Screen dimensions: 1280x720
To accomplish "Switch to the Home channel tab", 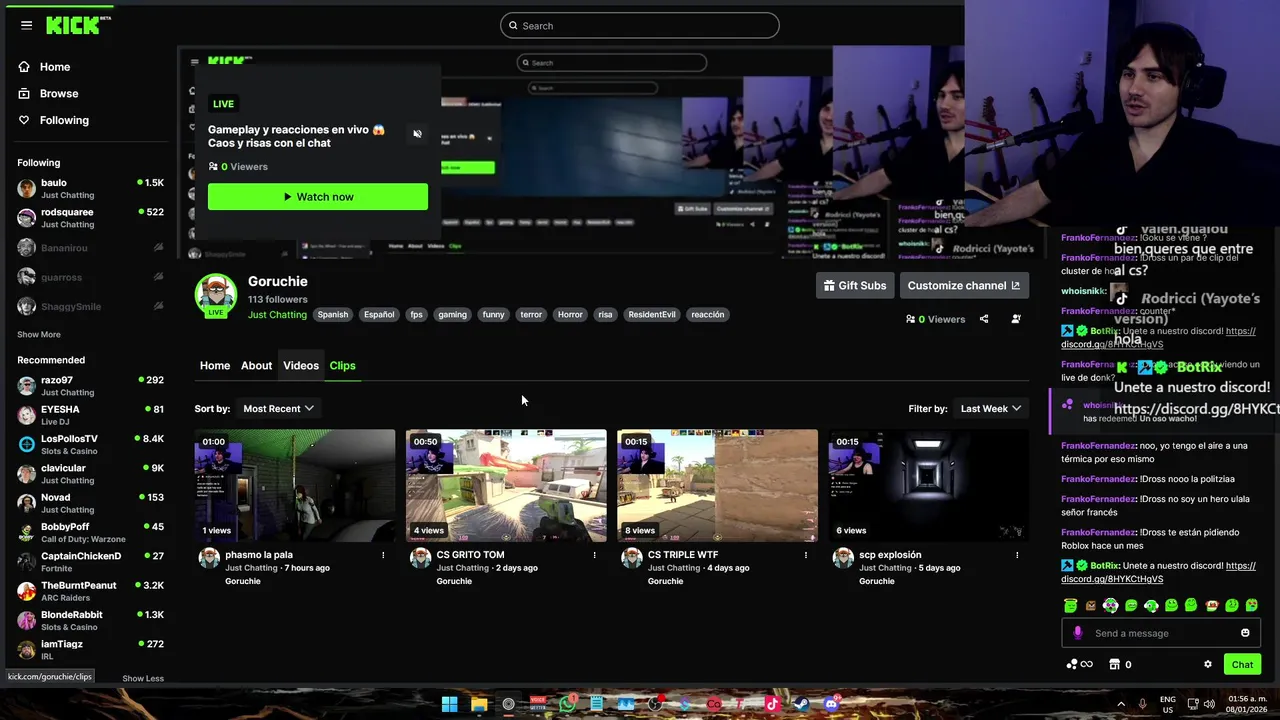I will [215, 365].
